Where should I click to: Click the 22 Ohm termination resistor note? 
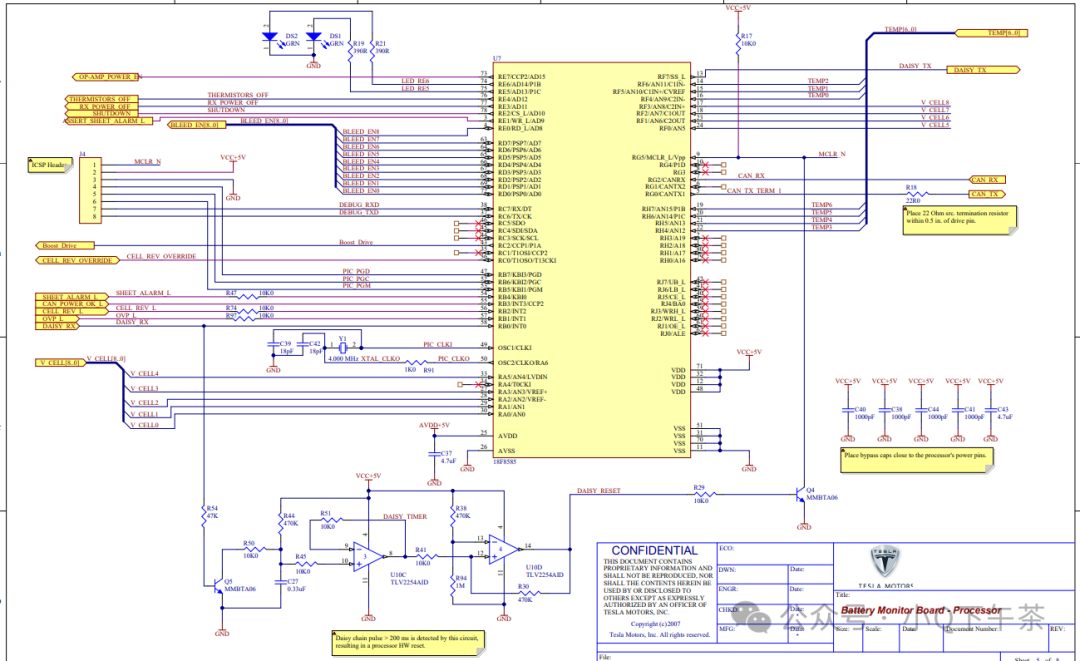coord(959,220)
